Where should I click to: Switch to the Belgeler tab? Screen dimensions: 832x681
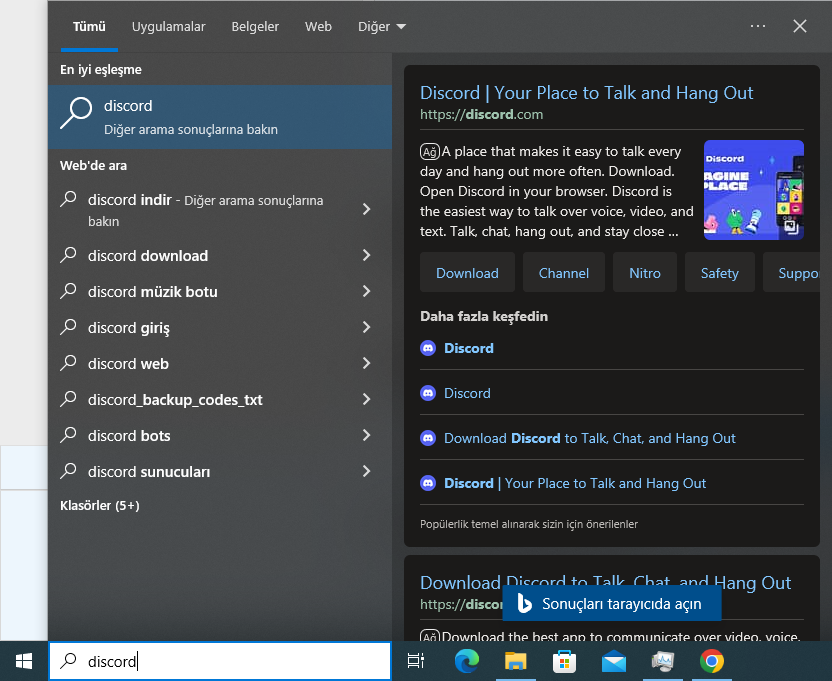pyautogui.click(x=255, y=27)
